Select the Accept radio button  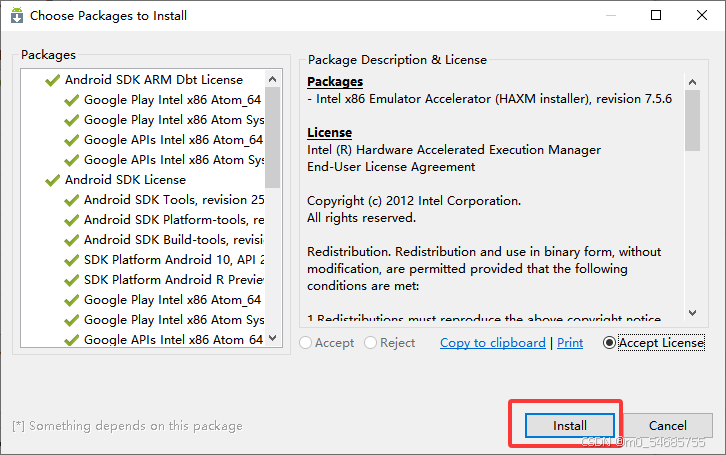point(307,343)
